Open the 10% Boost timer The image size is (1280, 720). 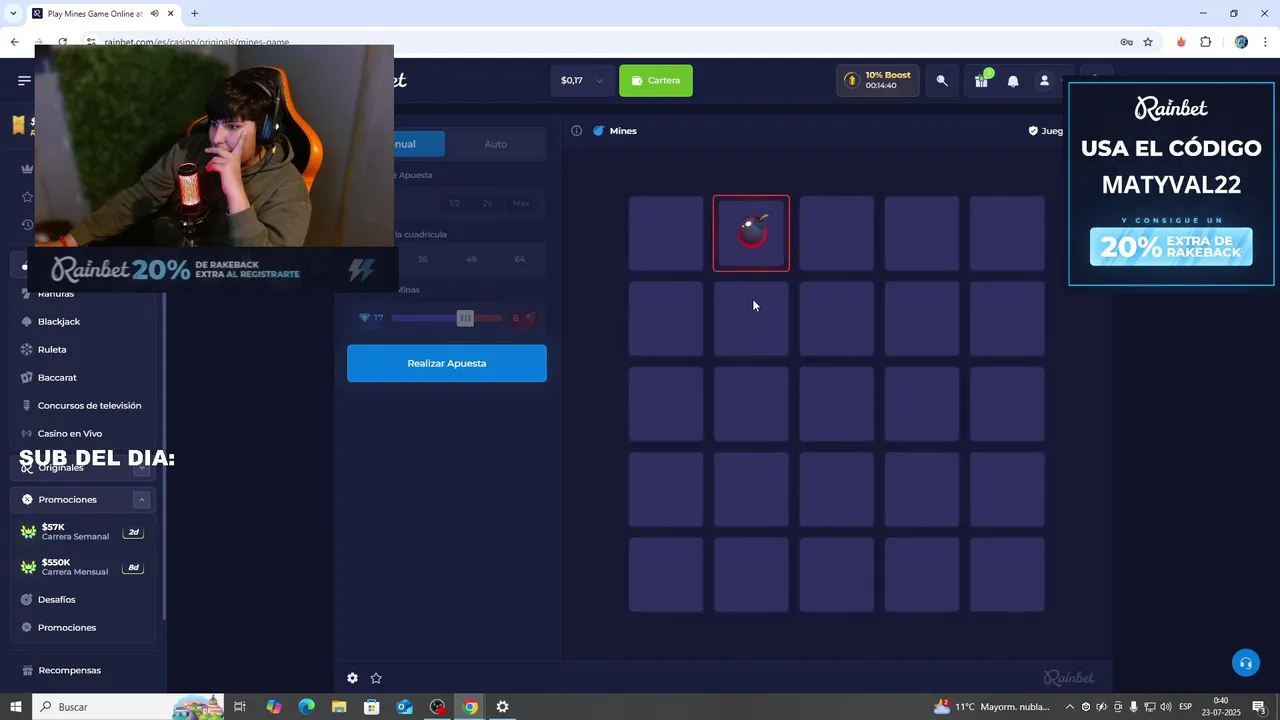point(878,80)
